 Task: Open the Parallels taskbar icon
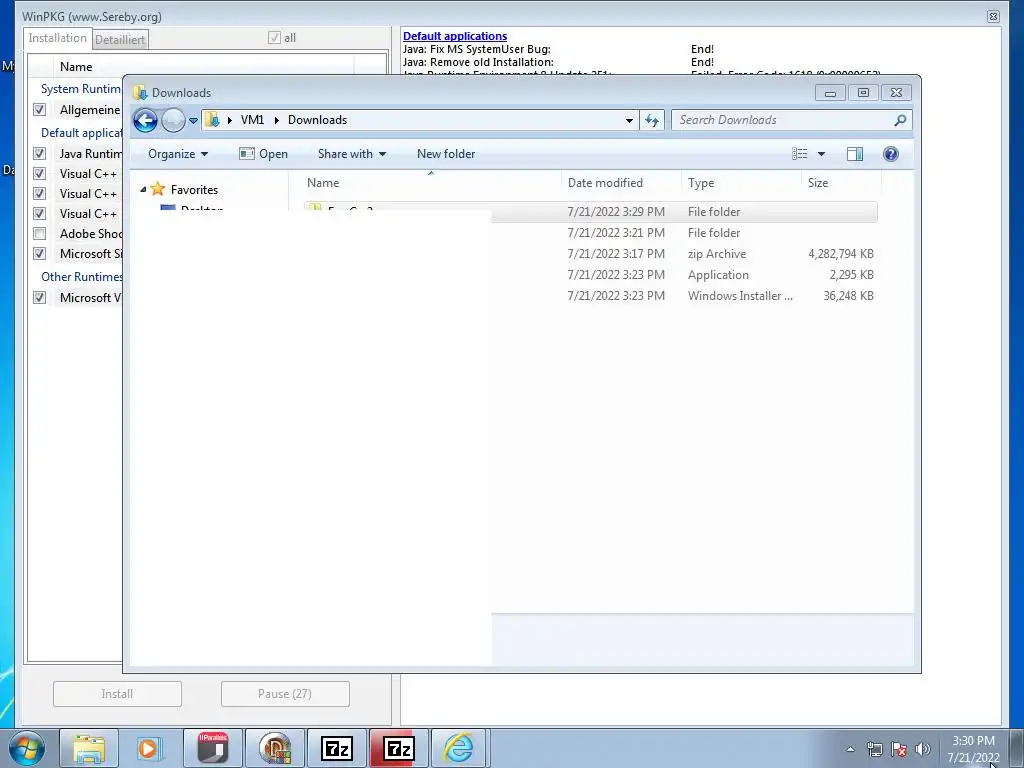point(213,748)
